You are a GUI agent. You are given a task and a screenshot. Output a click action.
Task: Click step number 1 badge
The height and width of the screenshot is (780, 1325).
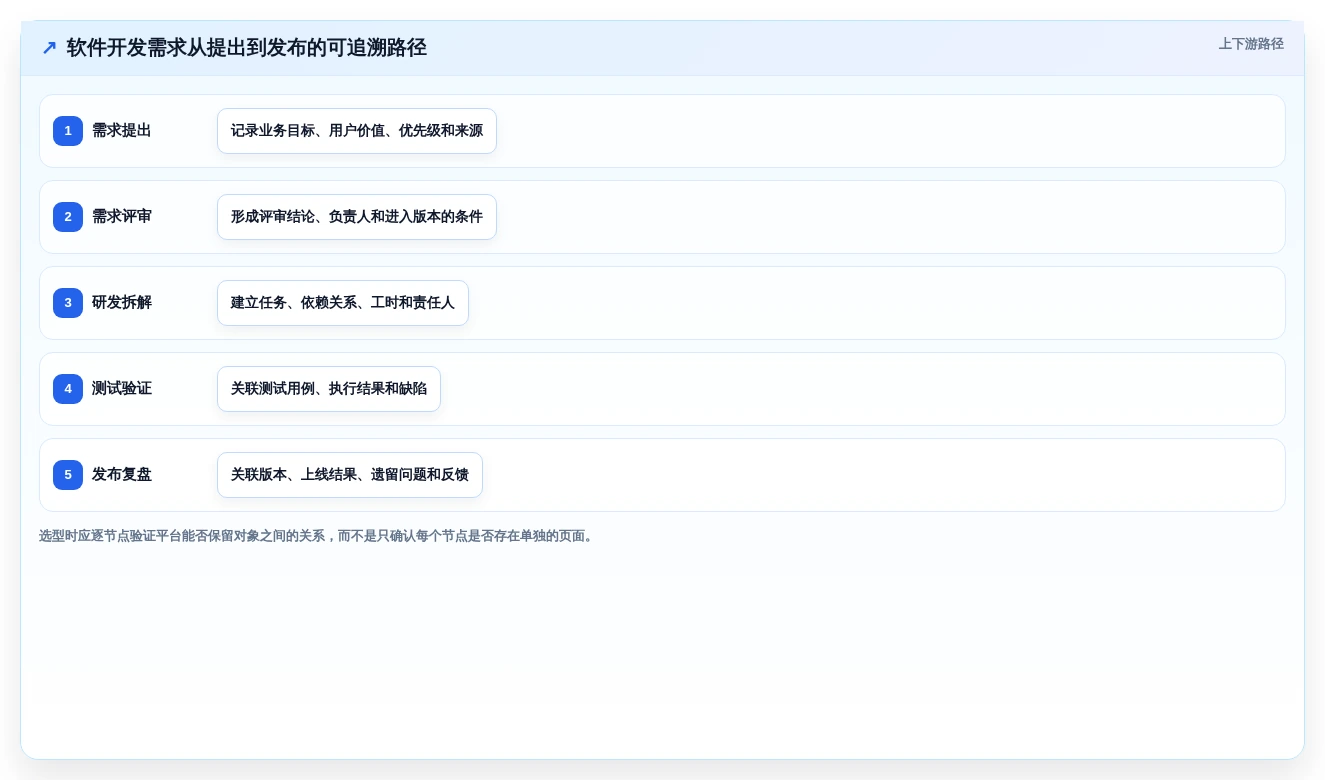[68, 131]
